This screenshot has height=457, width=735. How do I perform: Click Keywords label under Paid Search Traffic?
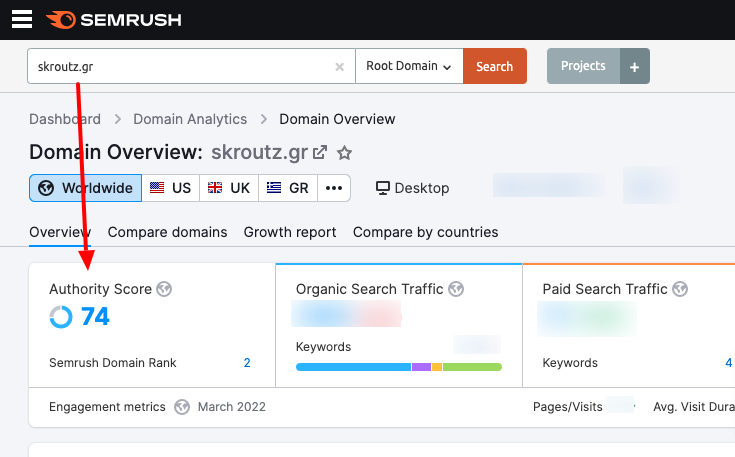click(x=570, y=363)
